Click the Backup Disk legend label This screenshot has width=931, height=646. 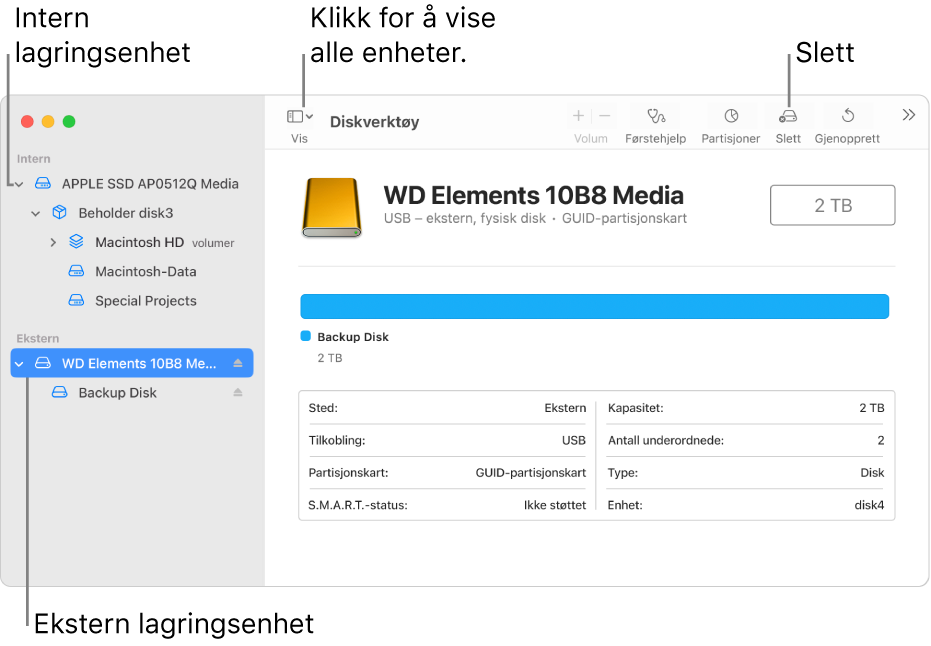(353, 337)
